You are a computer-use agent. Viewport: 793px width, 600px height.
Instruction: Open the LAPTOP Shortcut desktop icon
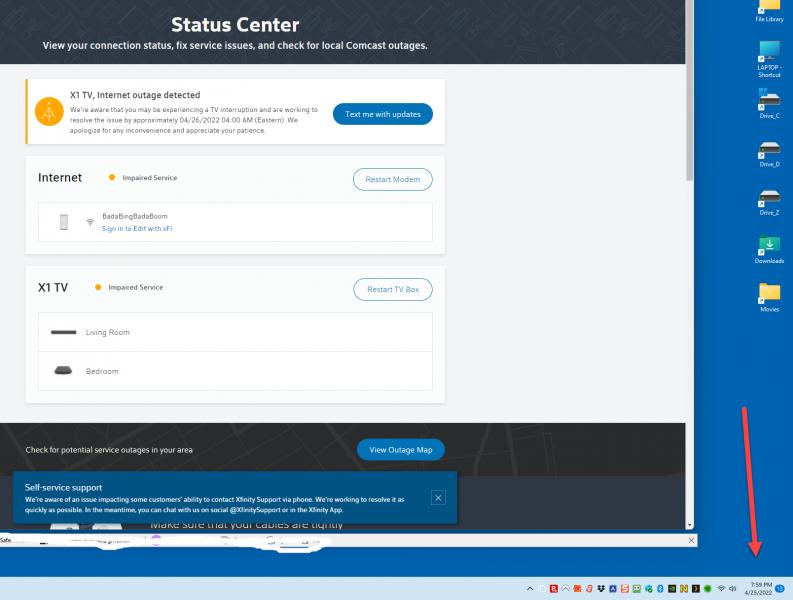point(769,59)
